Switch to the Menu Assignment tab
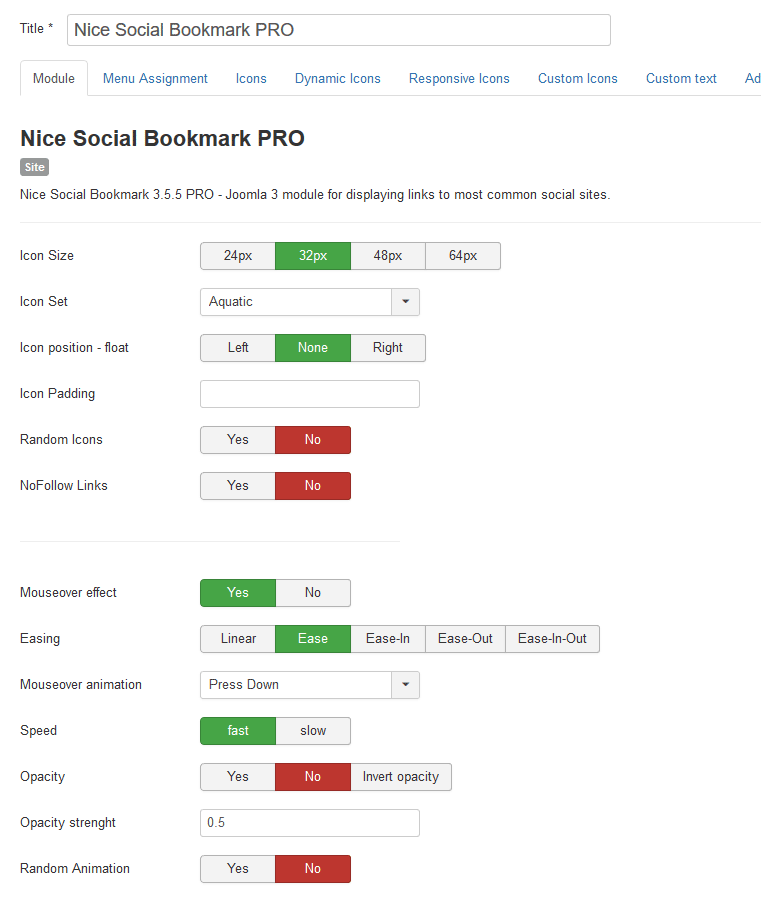Viewport: 761px width, 915px height. pyautogui.click(x=155, y=79)
